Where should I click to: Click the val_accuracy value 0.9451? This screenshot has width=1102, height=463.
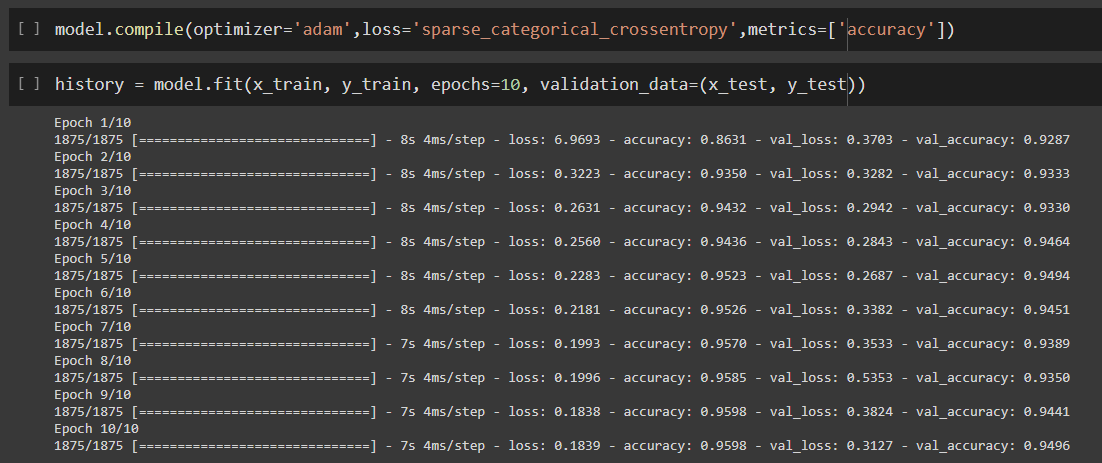pyautogui.click(x=1046, y=310)
